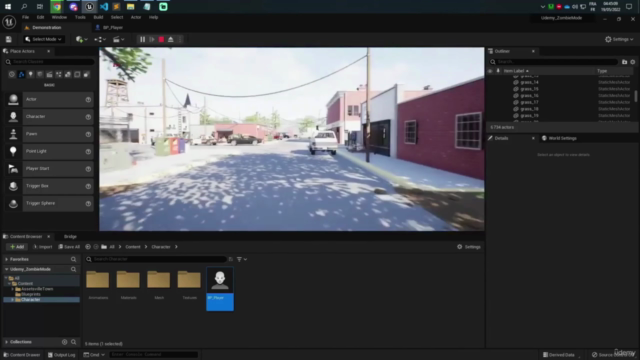
Task: Select the Basic shapes category icon
Action: tap(21, 75)
